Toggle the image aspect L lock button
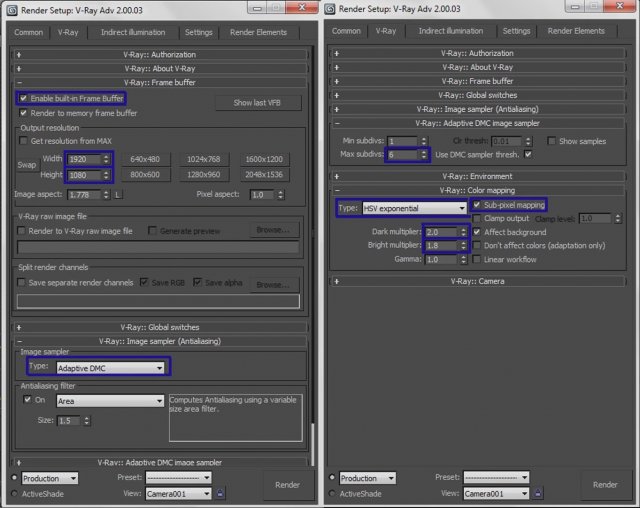640x508 pixels. [x=118, y=194]
